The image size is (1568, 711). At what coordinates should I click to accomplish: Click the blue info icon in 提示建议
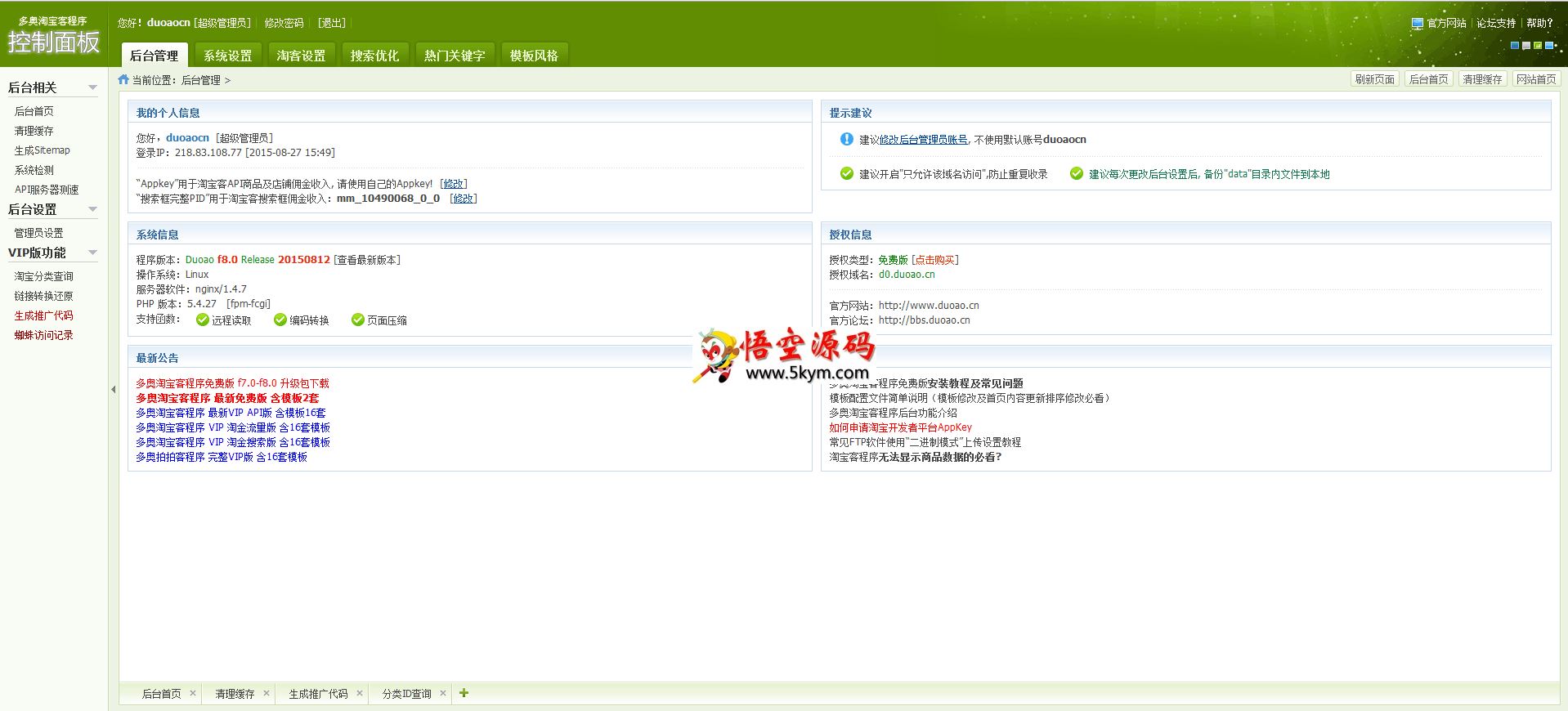[847, 139]
